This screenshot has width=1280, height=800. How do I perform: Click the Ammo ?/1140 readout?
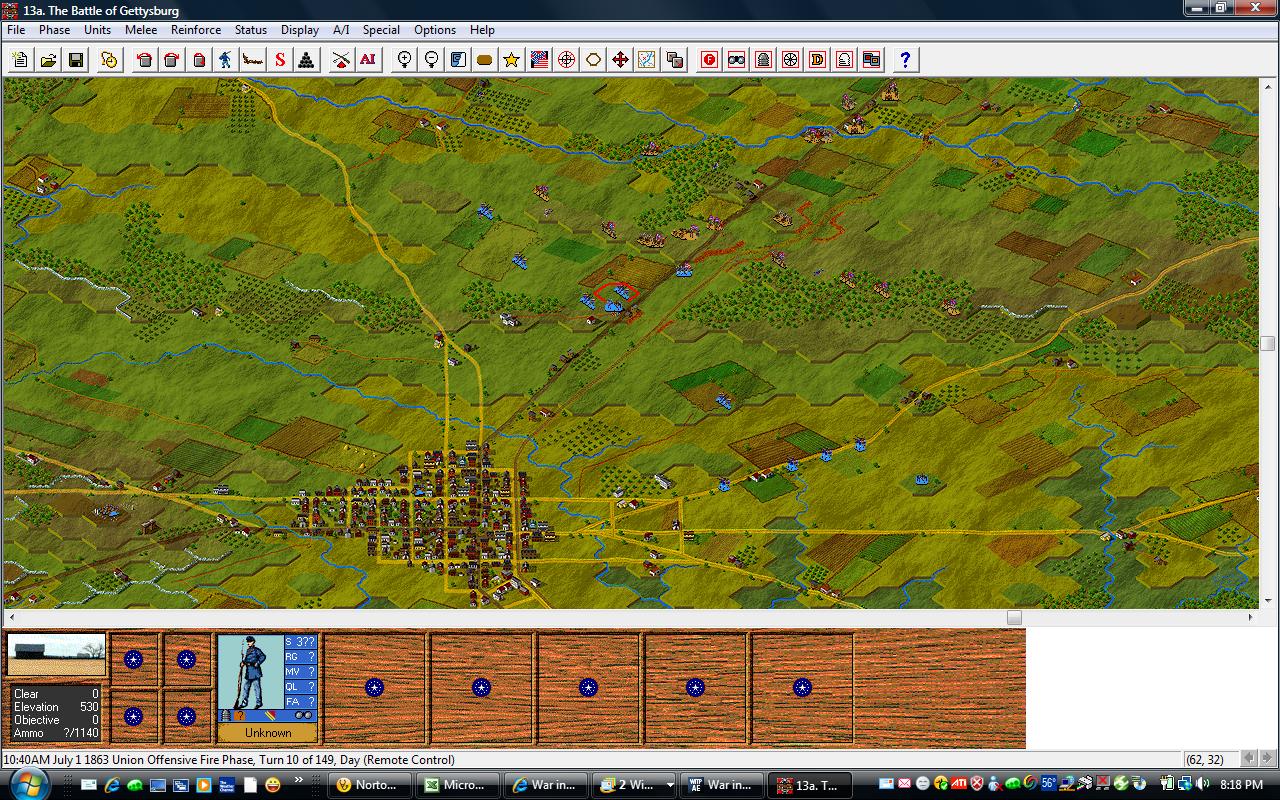[55, 733]
